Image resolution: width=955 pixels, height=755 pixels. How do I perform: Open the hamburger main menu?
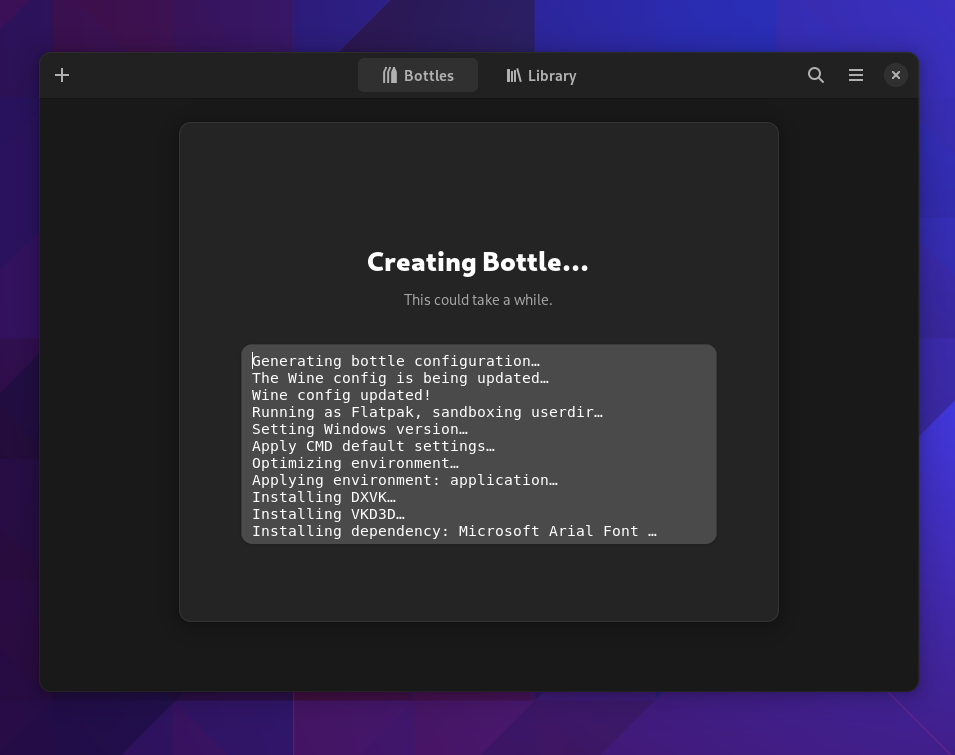(x=856, y=74)
